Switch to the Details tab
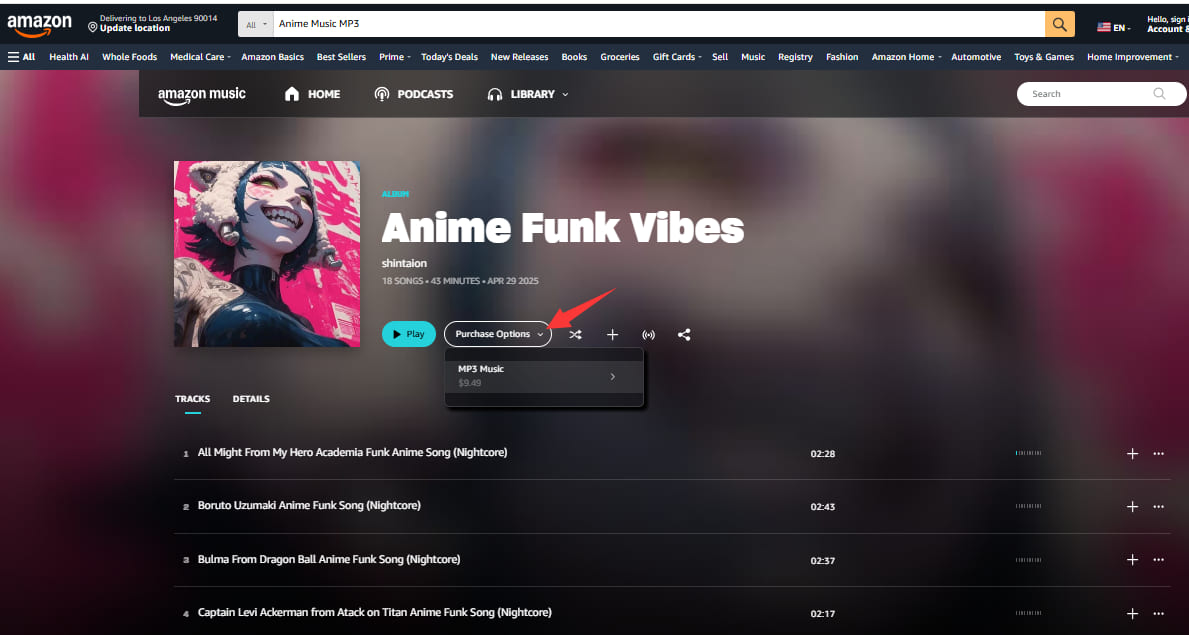Image resolution: width=1189 pixels, height=635 pixels. [251, 399]
